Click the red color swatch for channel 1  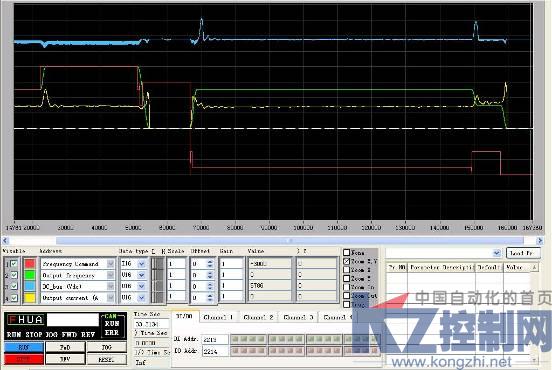(x=30, y=264)
